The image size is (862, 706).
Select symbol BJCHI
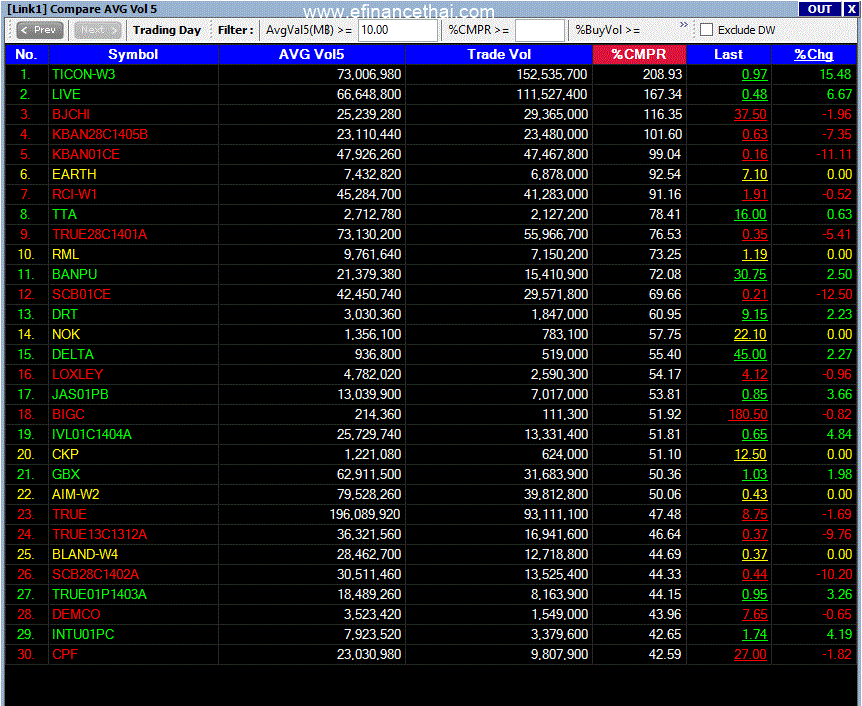71,114
